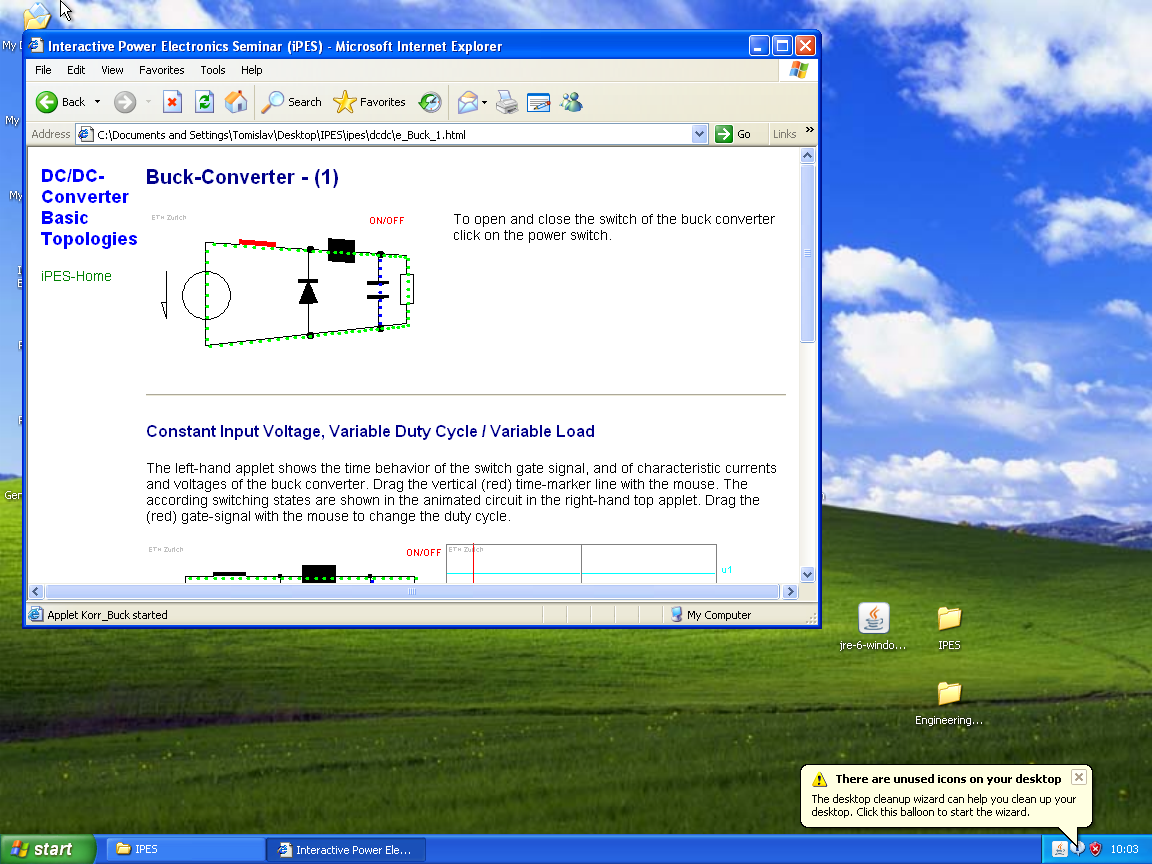Click the Refresh page icon
The width and height of the screenshot is (1152, 864).
pos(204,102)
